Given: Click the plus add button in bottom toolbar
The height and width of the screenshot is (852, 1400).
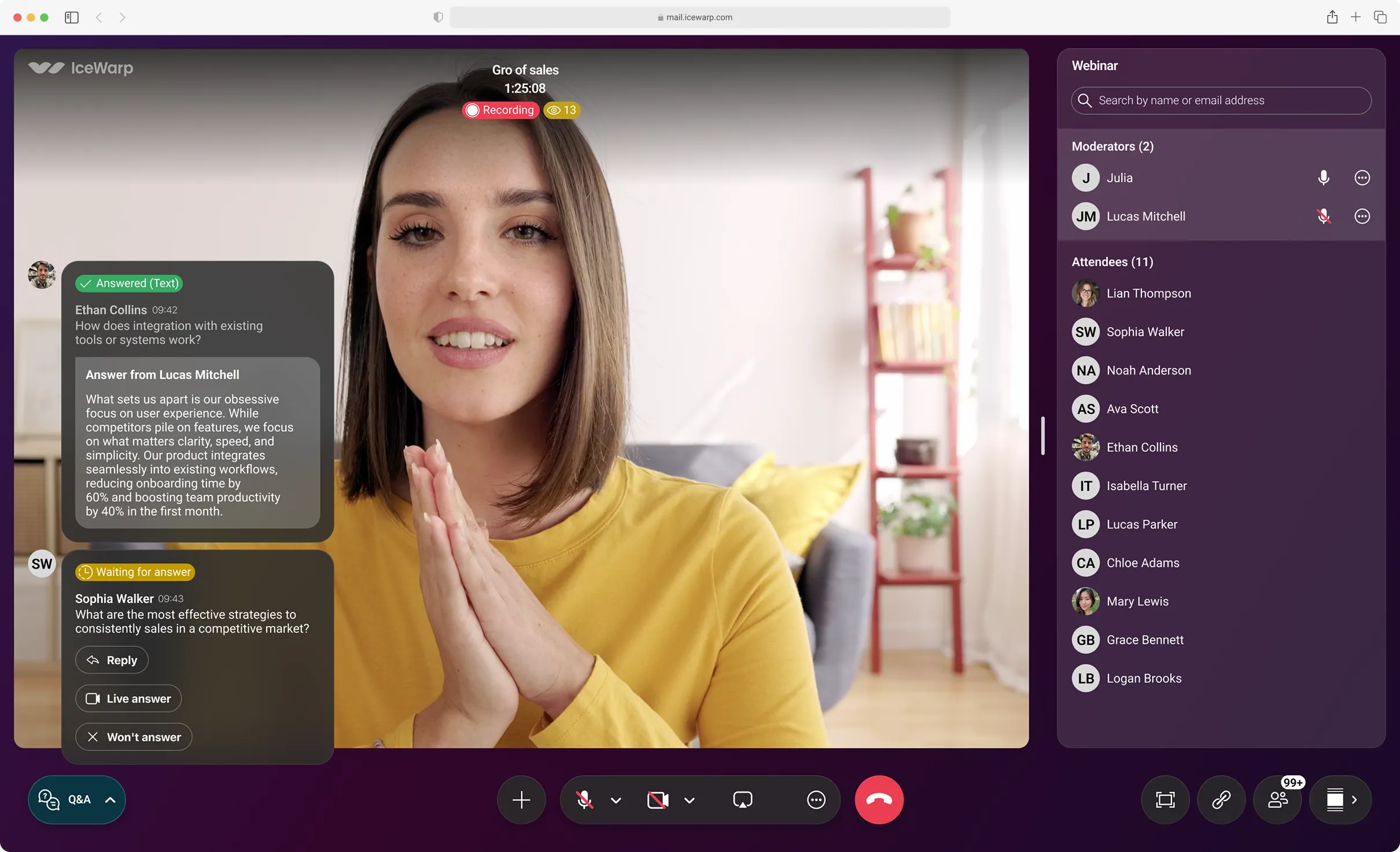Looking at the screenshot, I should pyautogui.click(x=521, y=799).
